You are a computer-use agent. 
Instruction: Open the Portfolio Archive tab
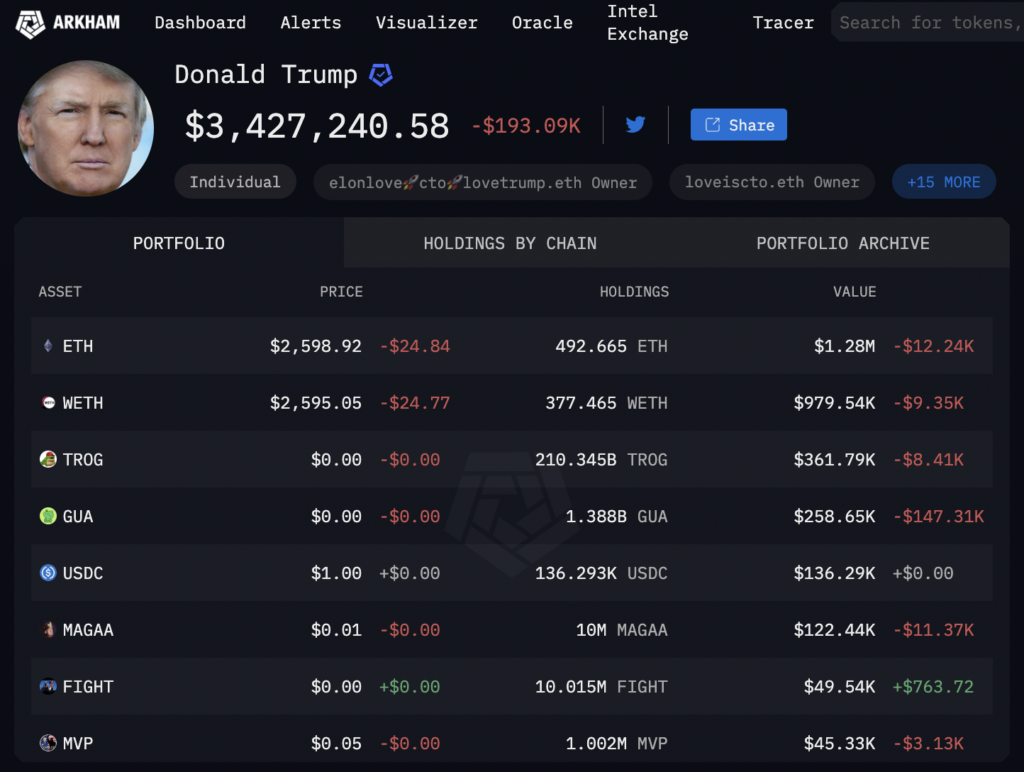coord(843,243)
